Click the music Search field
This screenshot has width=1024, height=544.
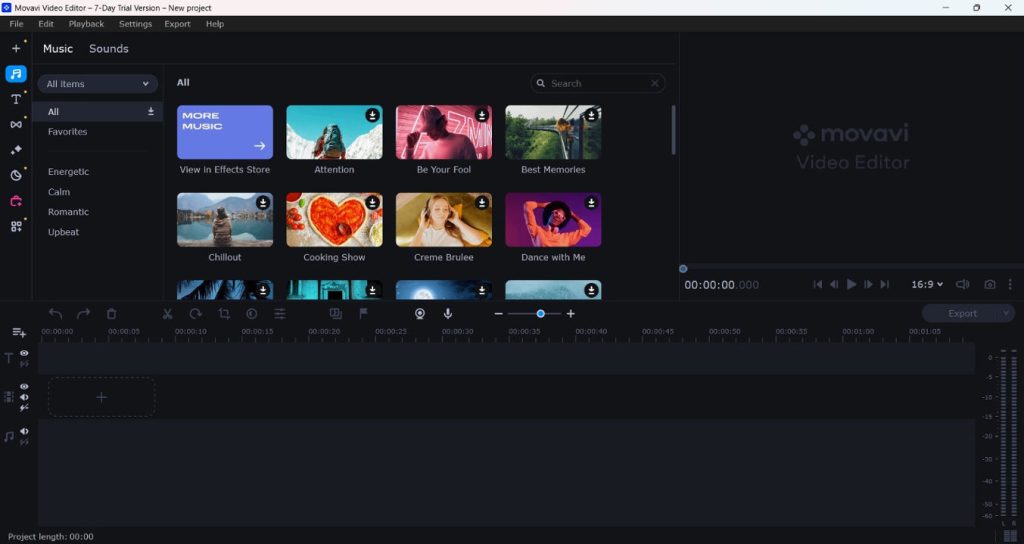[598, 84]
